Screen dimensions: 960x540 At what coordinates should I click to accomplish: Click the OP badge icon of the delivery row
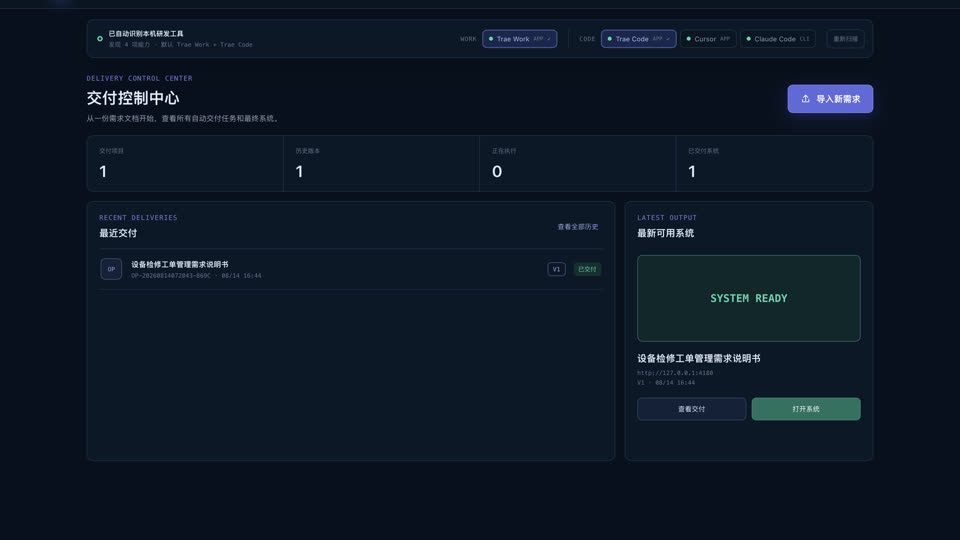point(111,269)
